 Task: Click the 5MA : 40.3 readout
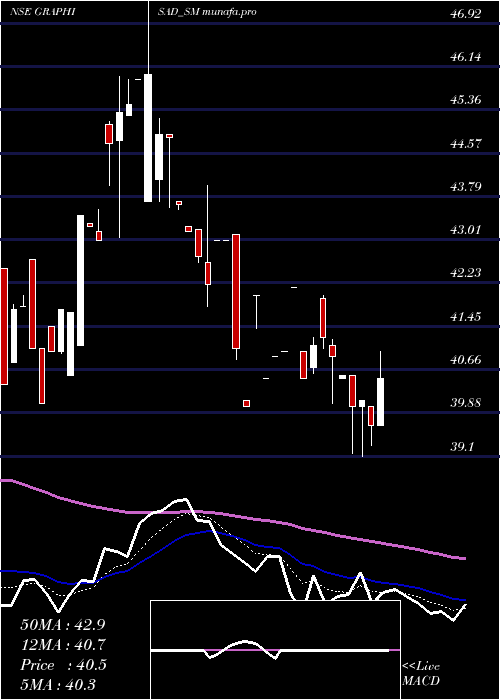(x=58, y=685)
